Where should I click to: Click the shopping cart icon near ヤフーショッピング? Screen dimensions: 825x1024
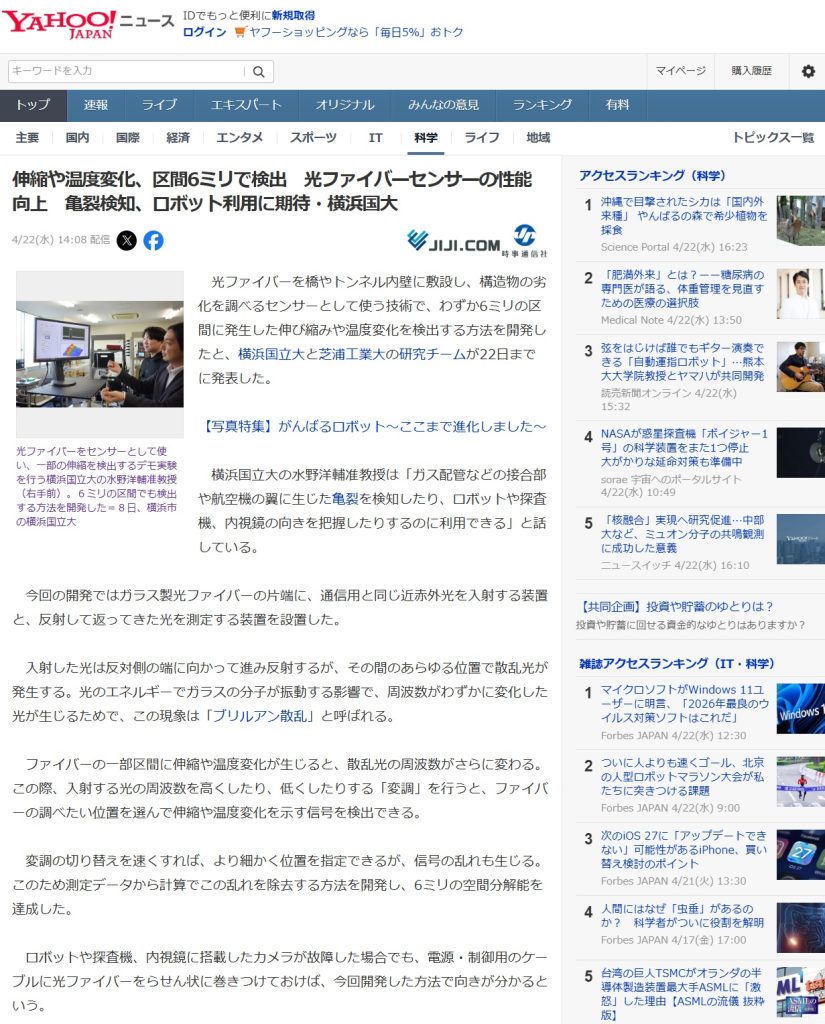240,32
